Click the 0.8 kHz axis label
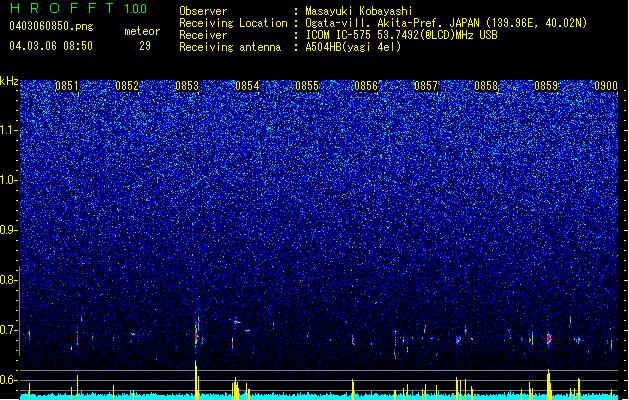629x400 pixels. click(9, 280)
